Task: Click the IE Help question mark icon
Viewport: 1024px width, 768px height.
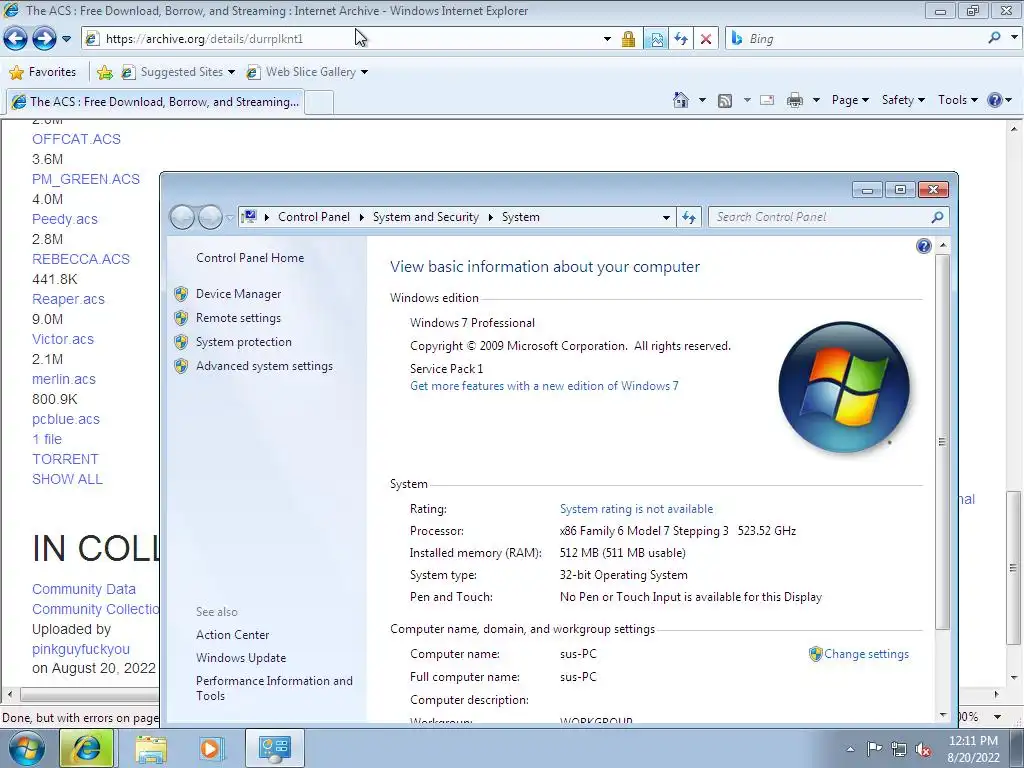Action: [995, 100]
